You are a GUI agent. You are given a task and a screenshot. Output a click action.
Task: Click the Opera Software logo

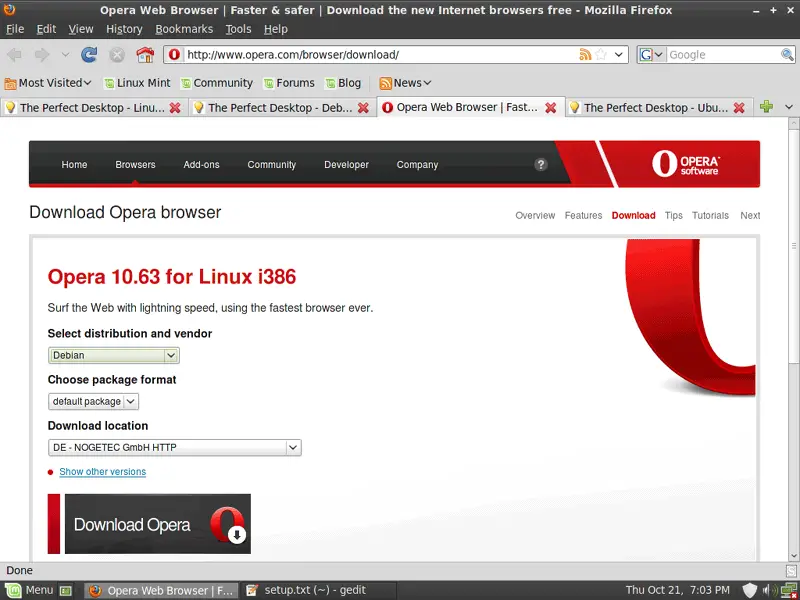686,164
